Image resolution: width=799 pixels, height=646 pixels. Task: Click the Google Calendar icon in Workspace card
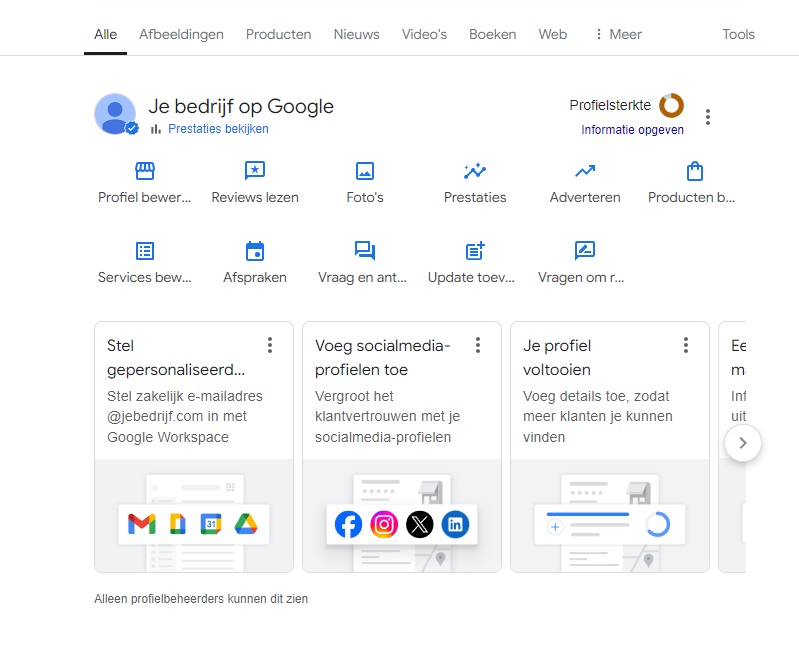211,524
